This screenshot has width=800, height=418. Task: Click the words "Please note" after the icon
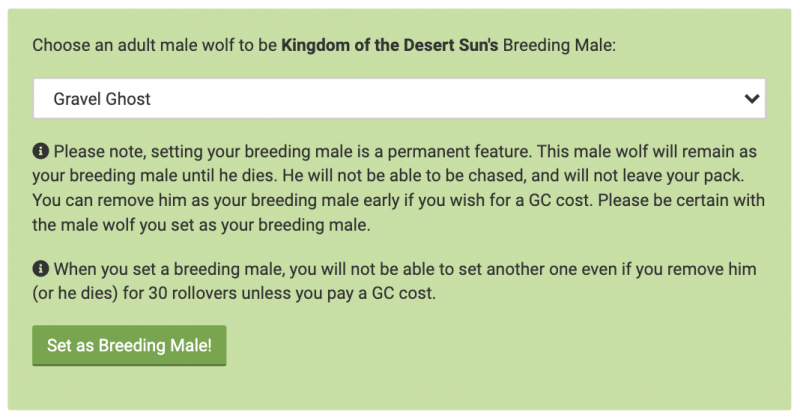pos(98,152)
